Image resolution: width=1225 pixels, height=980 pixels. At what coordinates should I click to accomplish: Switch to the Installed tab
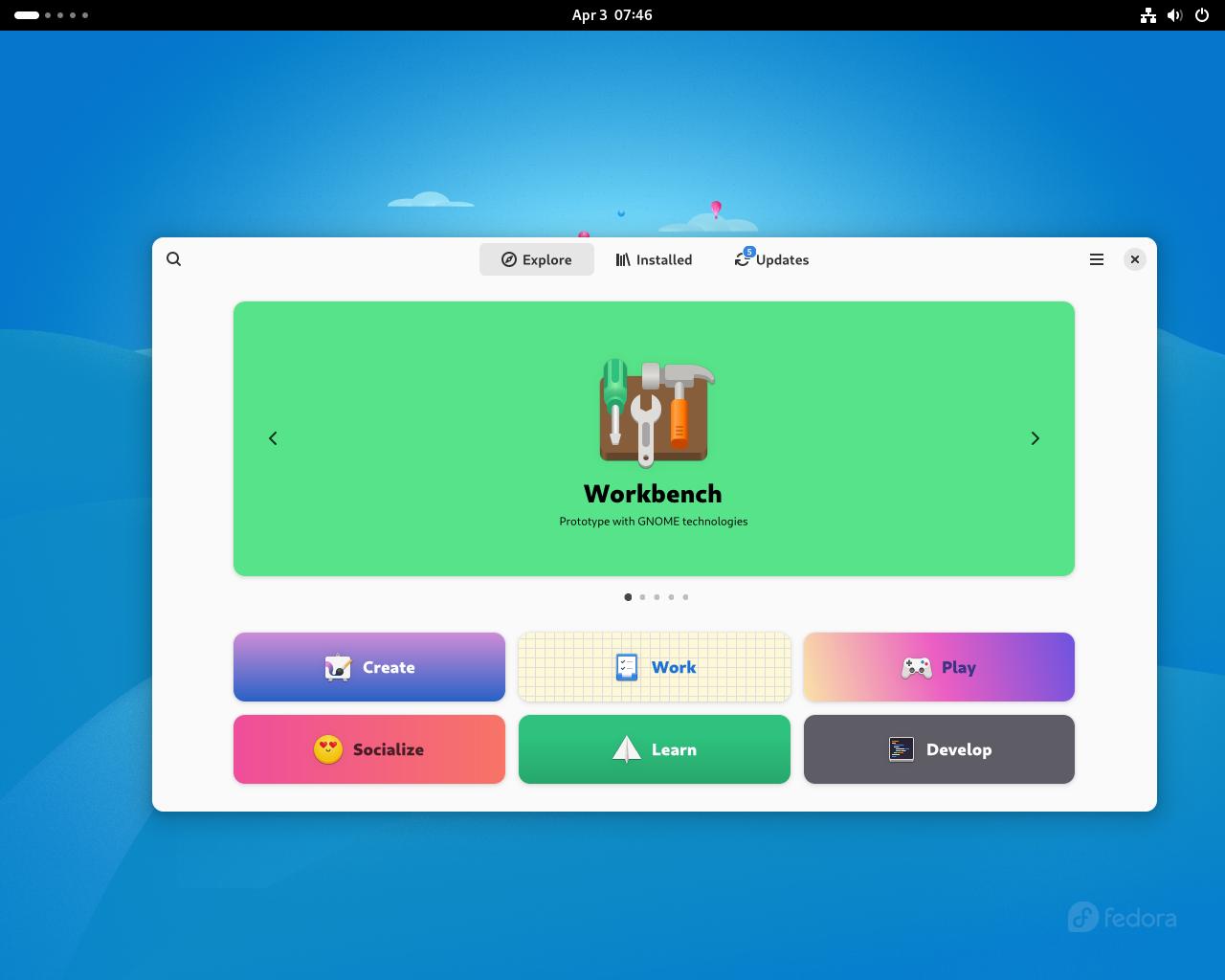click(x=654, y=259)
